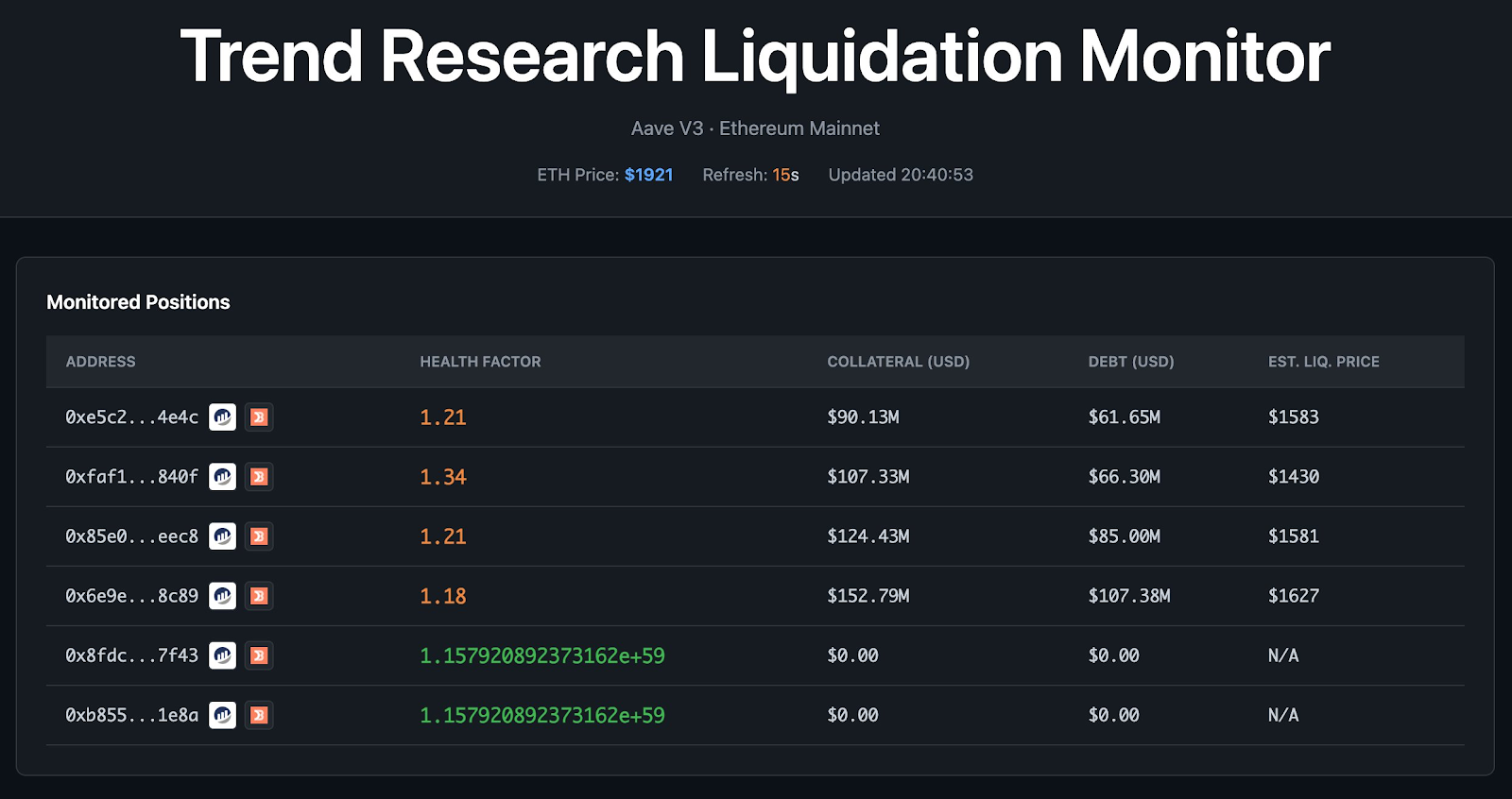Open Etherscan icon next to 0xb855...1e8a
1512x799 pixels.
[x=222, y=715]
